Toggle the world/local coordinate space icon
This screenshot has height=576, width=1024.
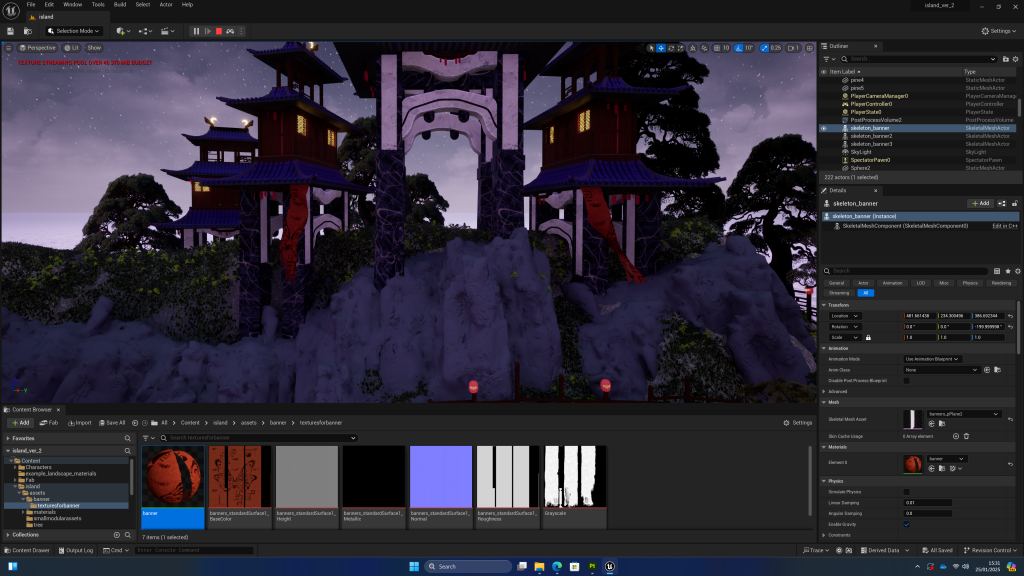[x=693, y=48]
